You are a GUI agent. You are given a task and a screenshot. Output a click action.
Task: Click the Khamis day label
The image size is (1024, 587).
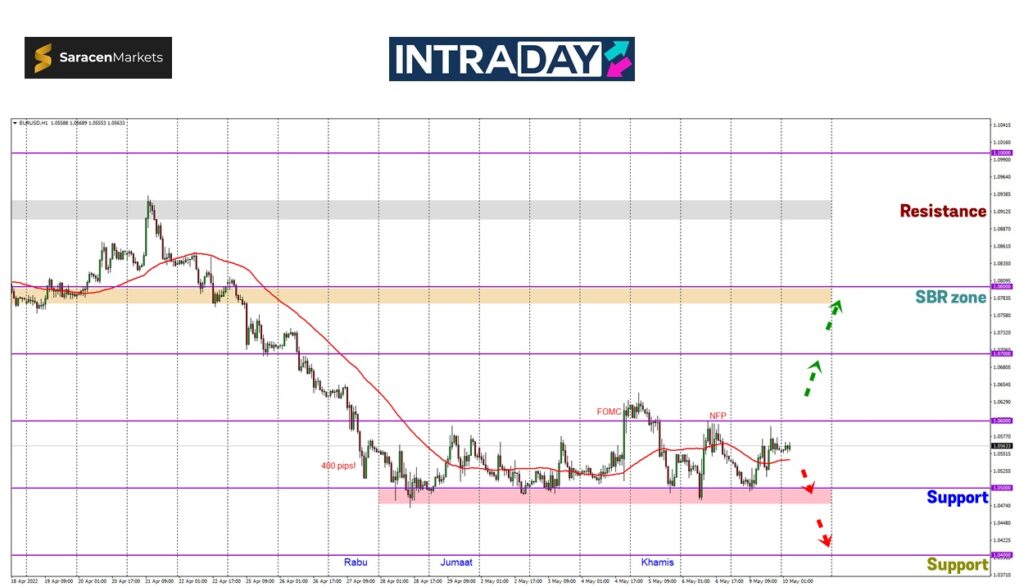pos(657,562)
